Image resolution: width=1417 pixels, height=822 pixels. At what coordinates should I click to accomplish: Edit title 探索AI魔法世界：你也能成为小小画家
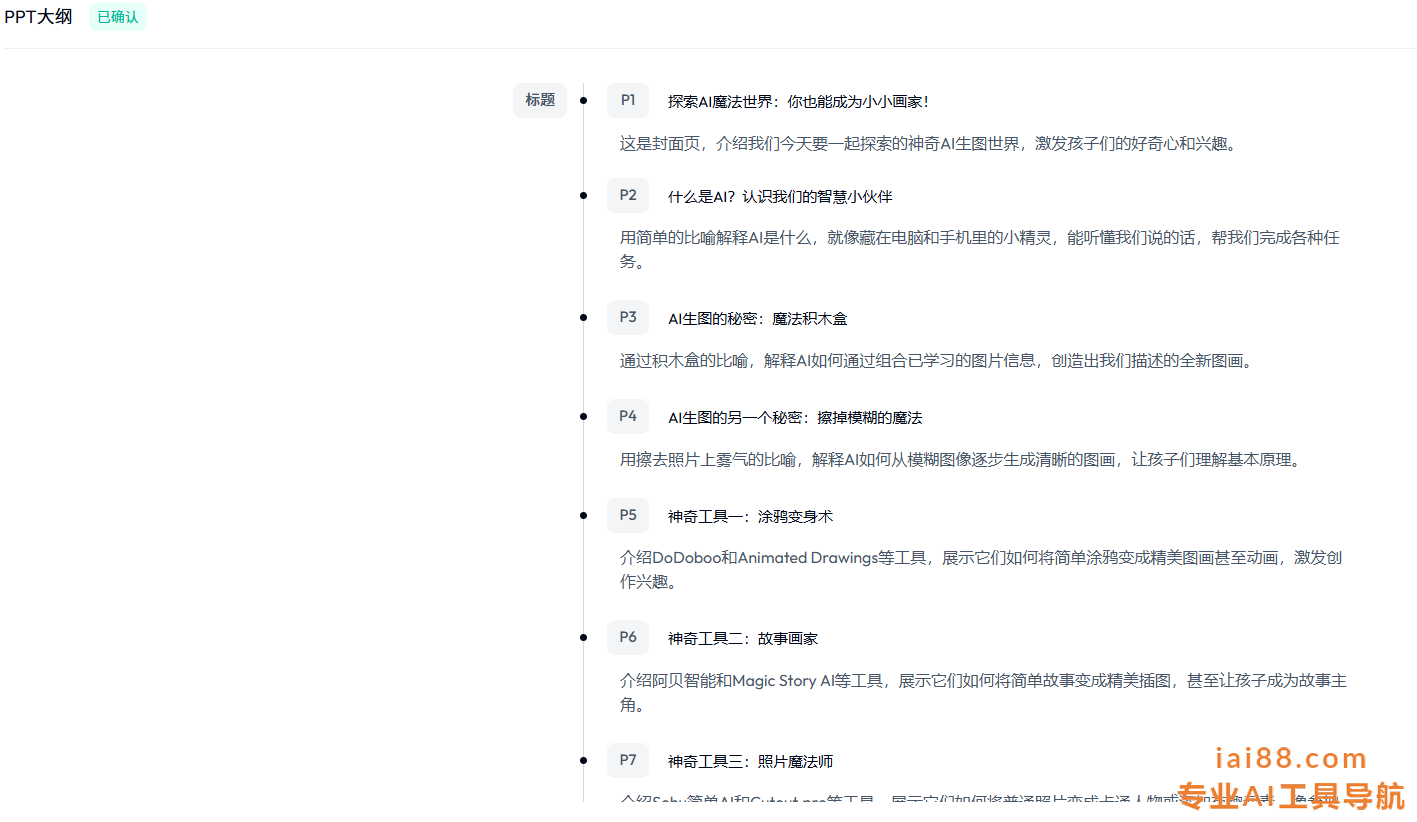click(x=798, y=102)
